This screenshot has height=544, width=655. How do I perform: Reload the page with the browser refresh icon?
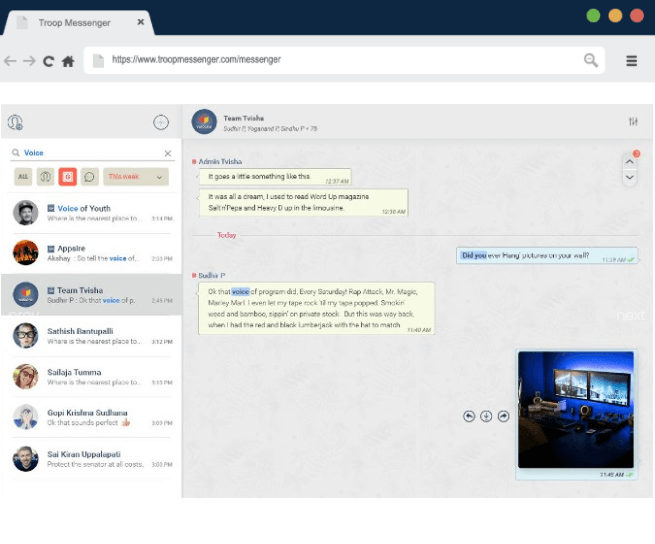(48, 61)
